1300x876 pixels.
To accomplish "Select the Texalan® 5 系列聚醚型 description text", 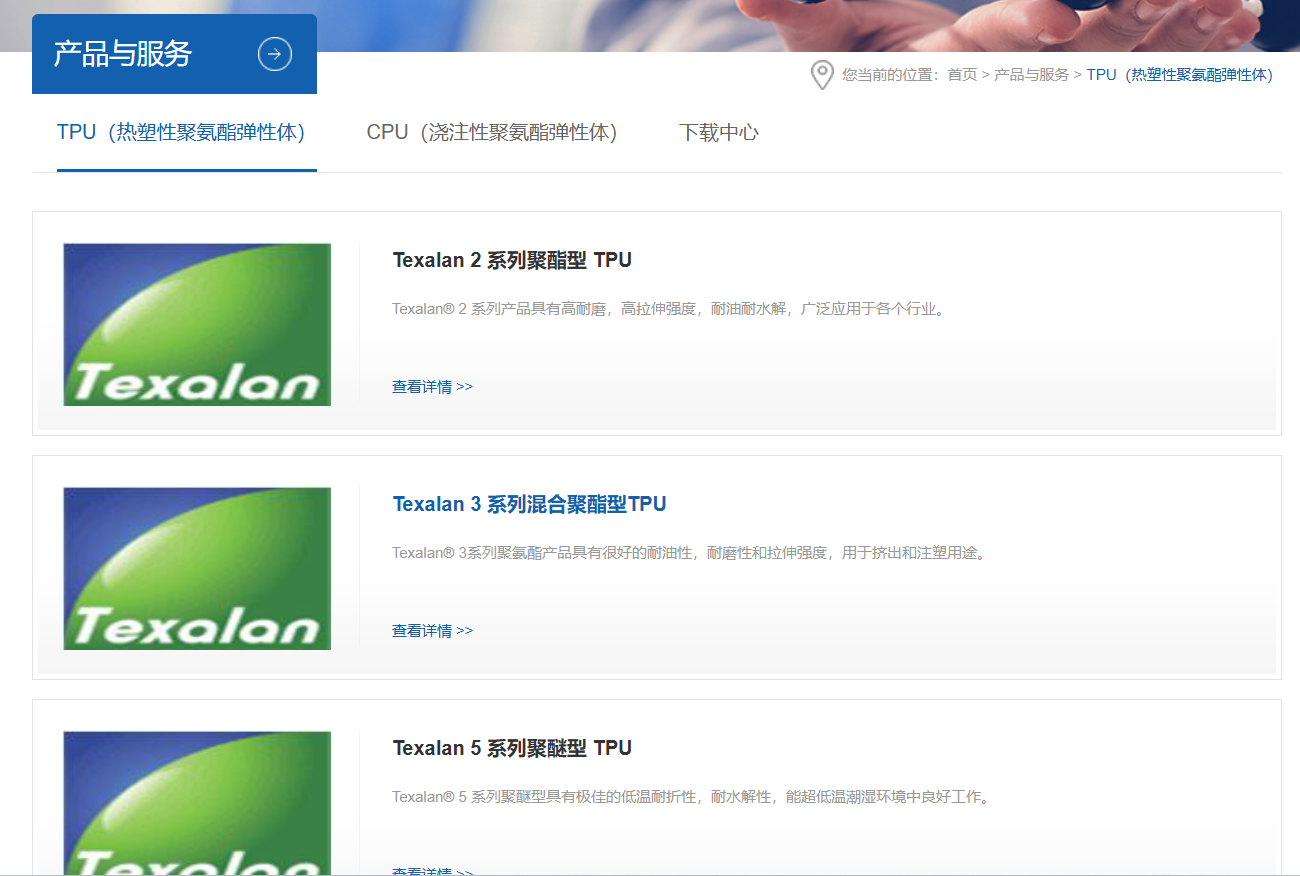I will pyautogui.click(x=691, y=797).
